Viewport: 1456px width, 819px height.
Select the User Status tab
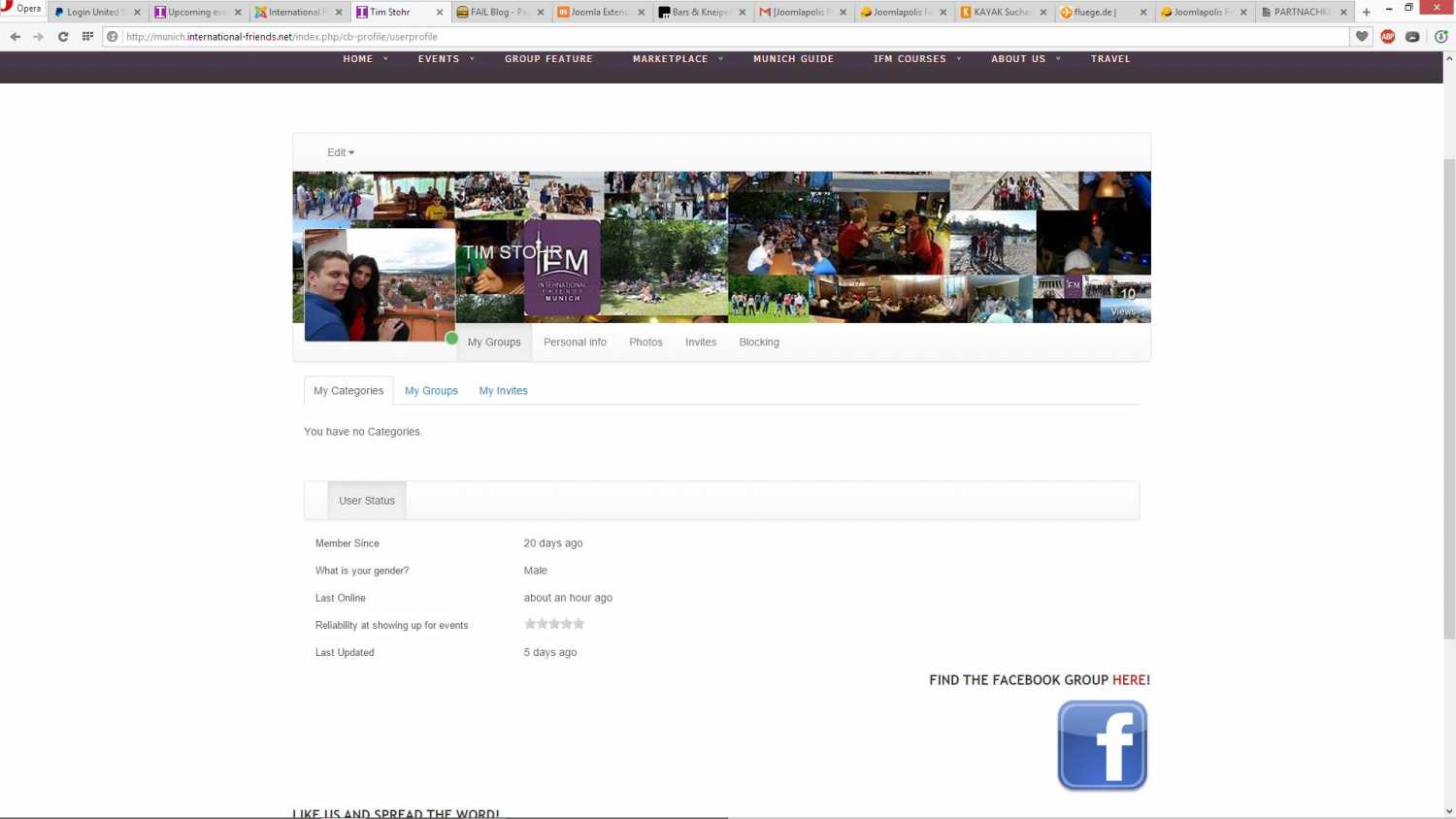367,501
